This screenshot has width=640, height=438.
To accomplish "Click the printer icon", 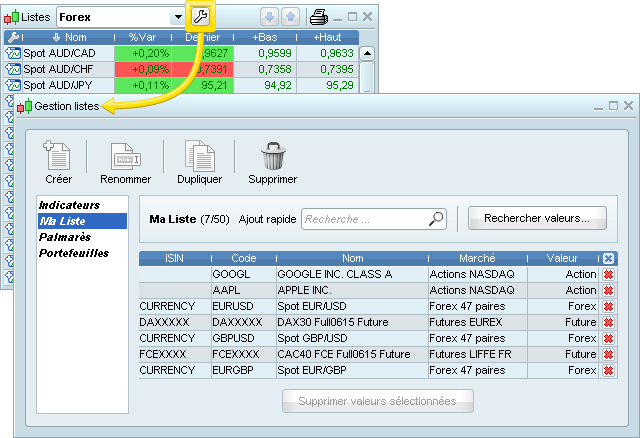I will pyautogui.click(x=317, y=17).
